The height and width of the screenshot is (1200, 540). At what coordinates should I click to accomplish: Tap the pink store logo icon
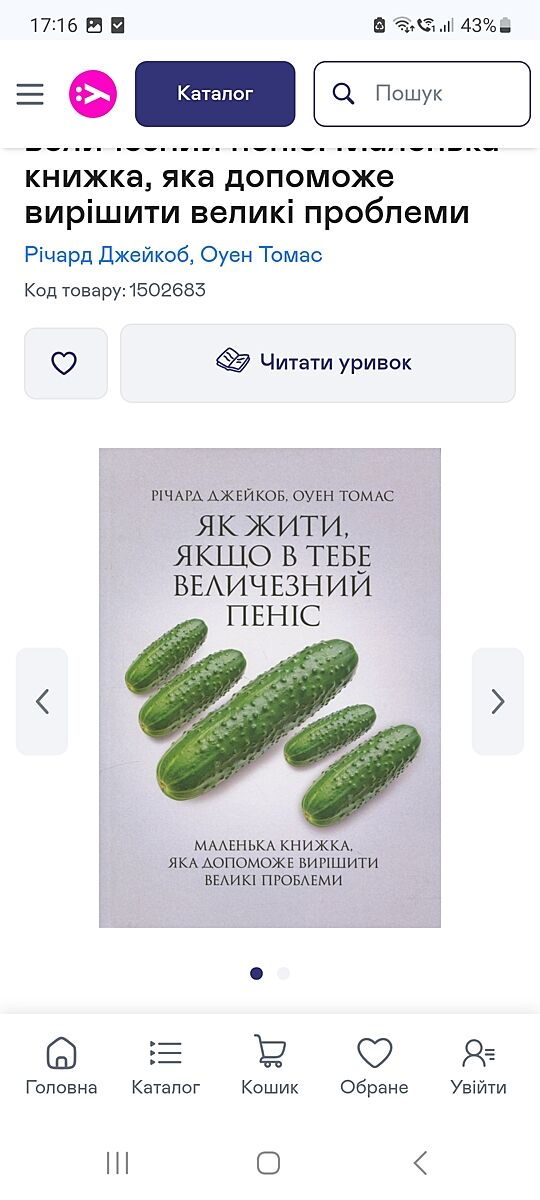(x=93, y=94)
